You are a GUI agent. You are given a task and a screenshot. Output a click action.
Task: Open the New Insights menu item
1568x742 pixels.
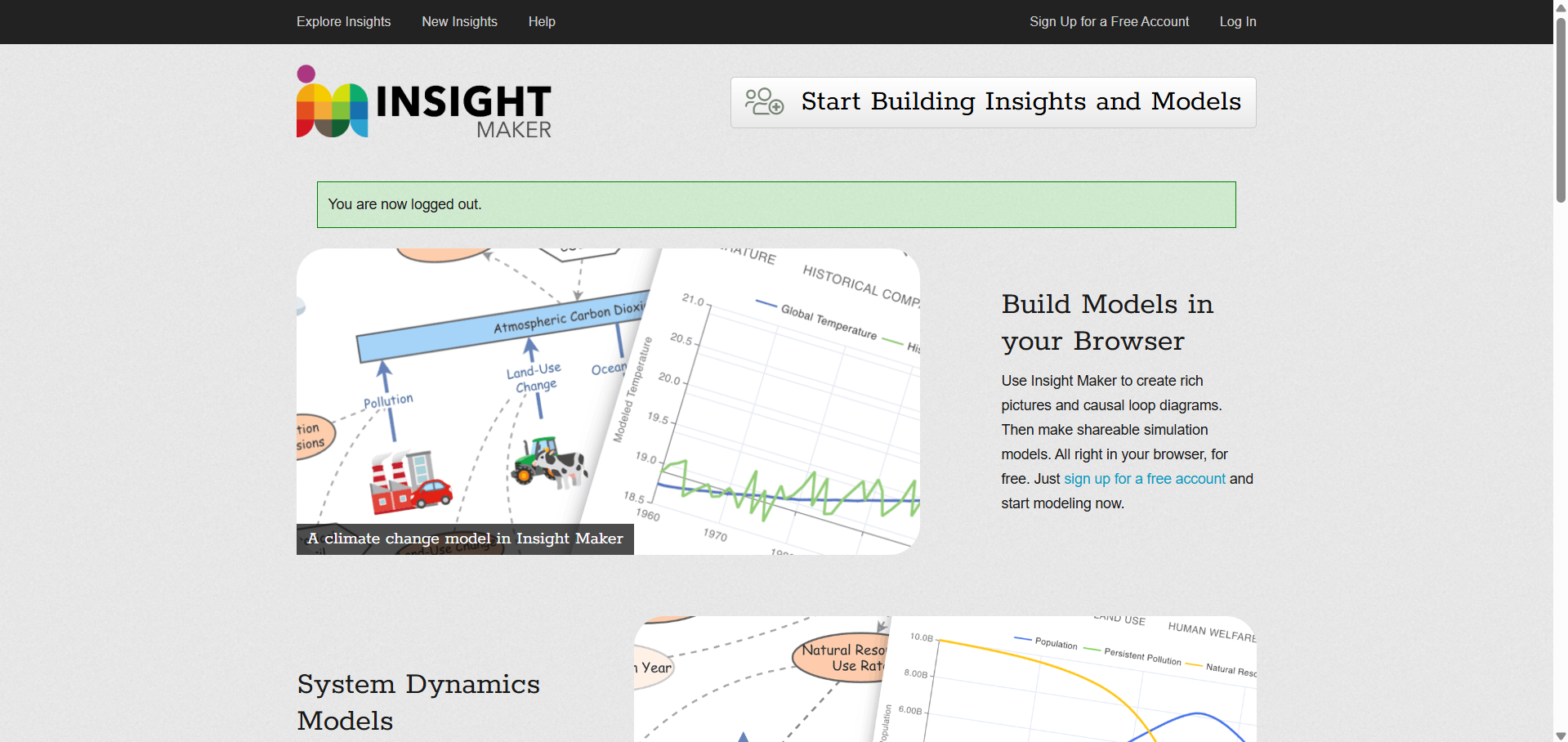click(x=459, y=22)
